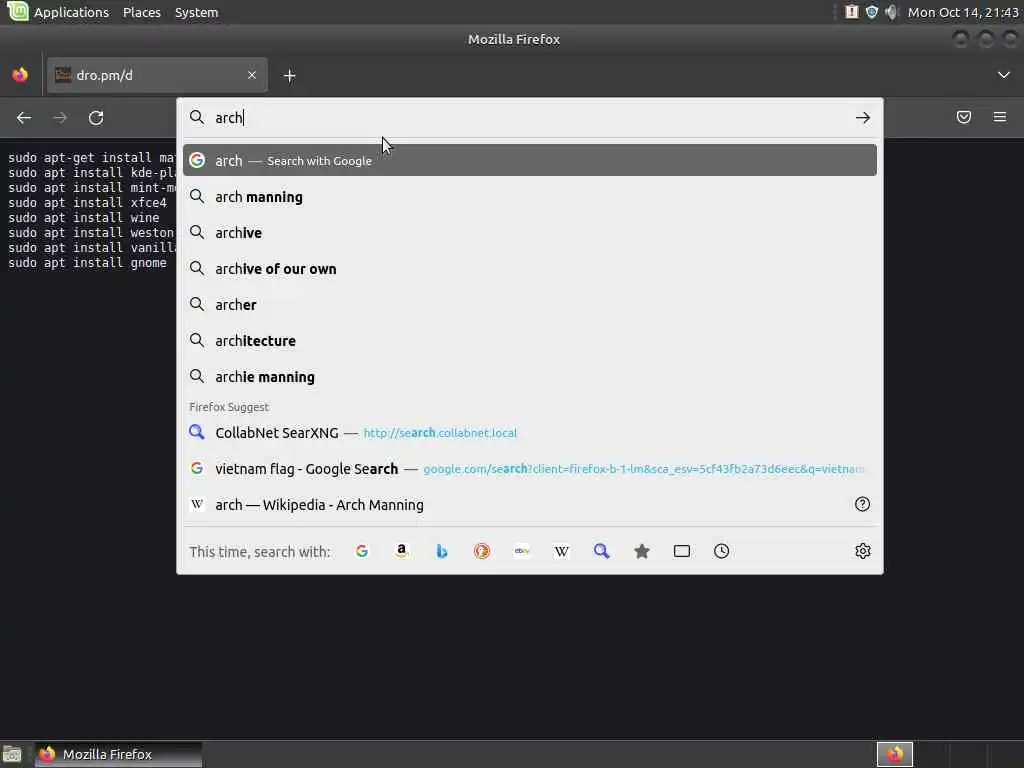Click the show desktop icon in bottom panel
The image size is (1024, 768).
point(12,754)
